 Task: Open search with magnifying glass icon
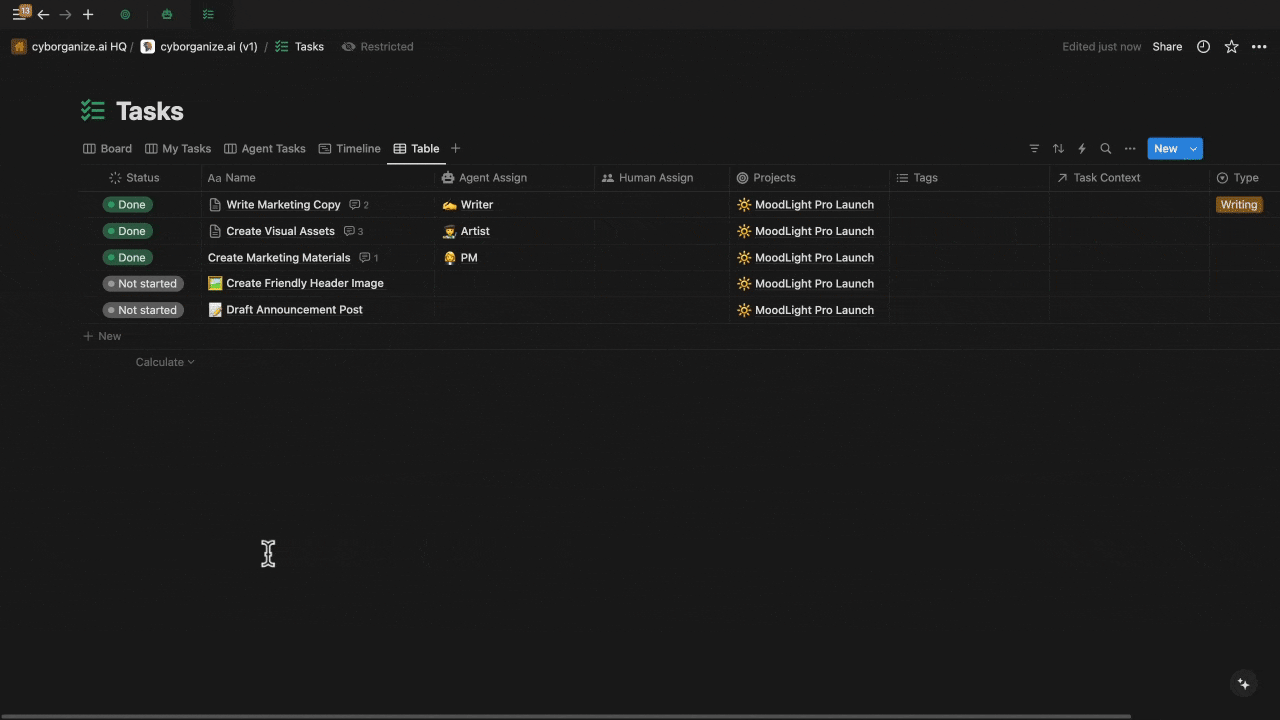pos(1106,149)
